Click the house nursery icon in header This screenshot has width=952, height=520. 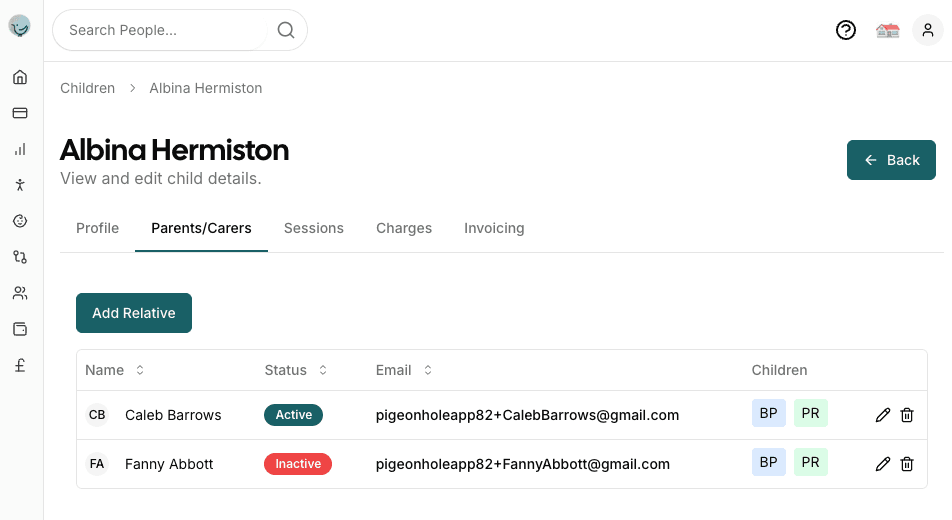coord(887,30)
